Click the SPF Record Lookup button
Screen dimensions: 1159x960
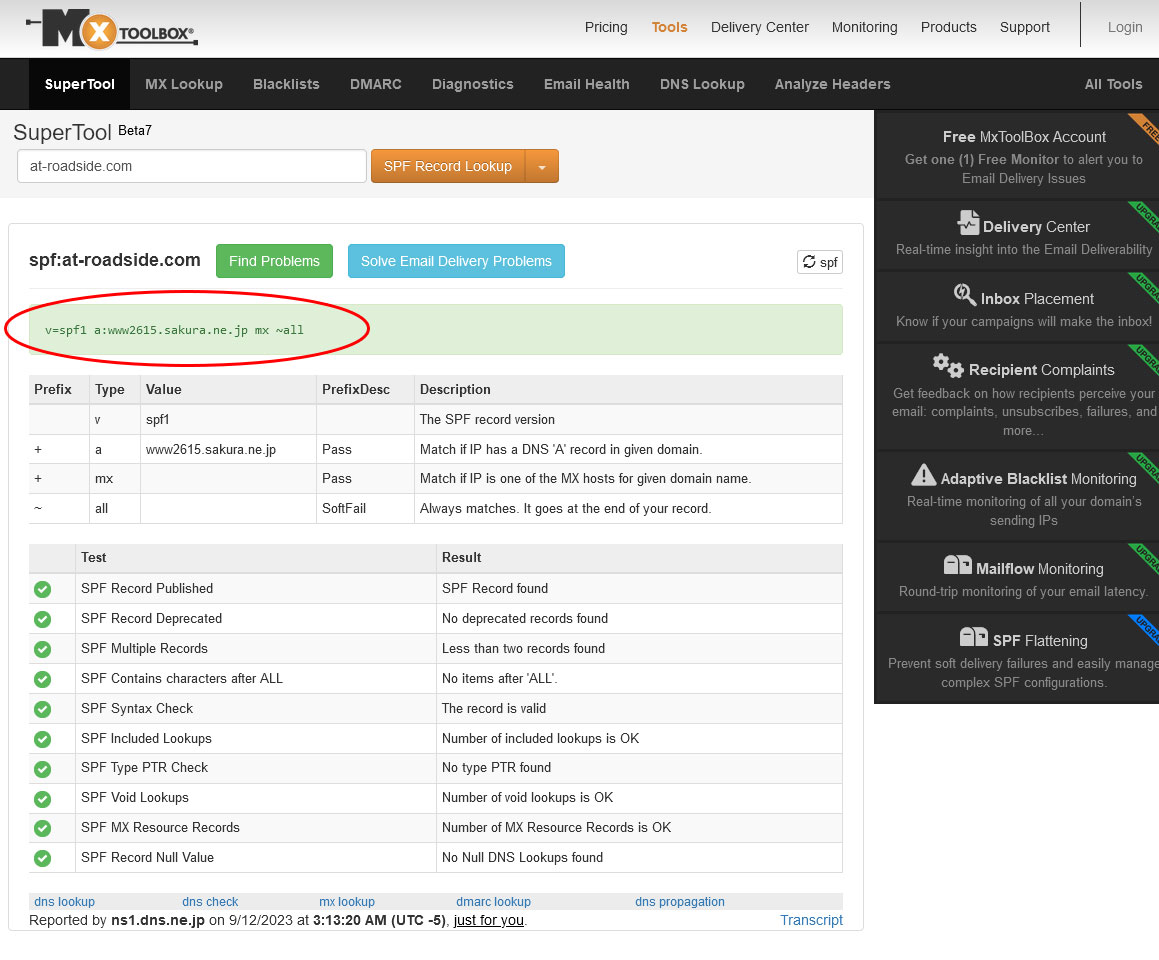[448, 166]
